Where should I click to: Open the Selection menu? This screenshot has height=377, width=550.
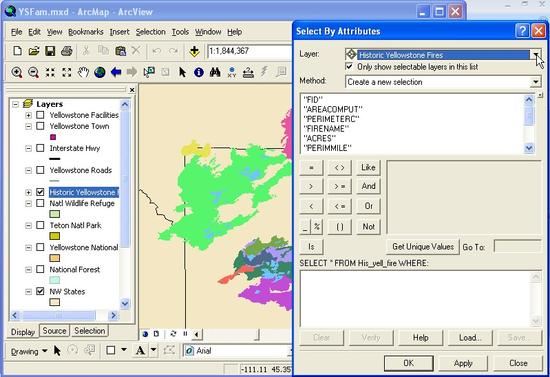pyautogui.click(x=150, y=32)
